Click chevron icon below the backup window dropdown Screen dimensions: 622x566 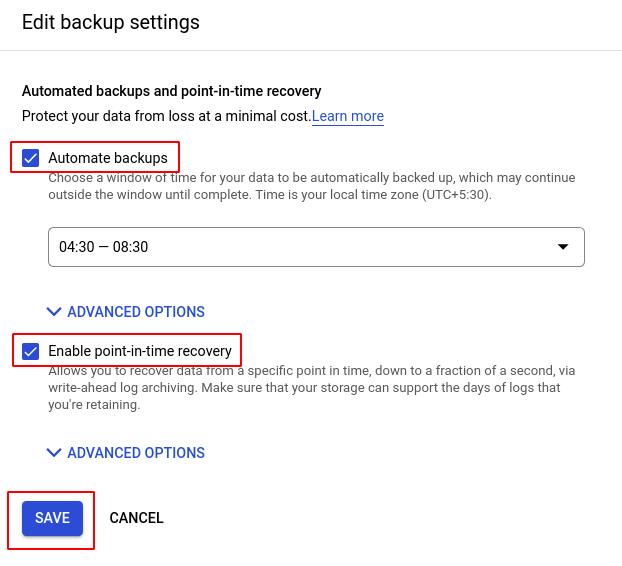[54, 312]
